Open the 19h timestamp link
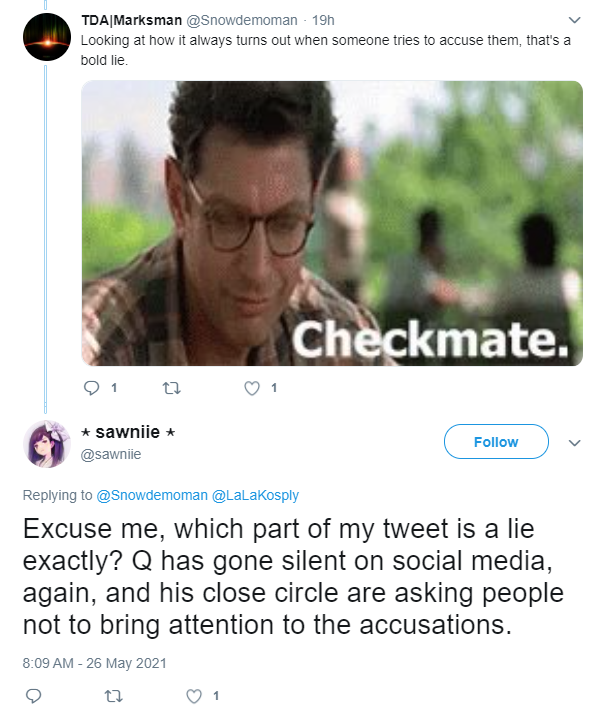 coord(323,20)
